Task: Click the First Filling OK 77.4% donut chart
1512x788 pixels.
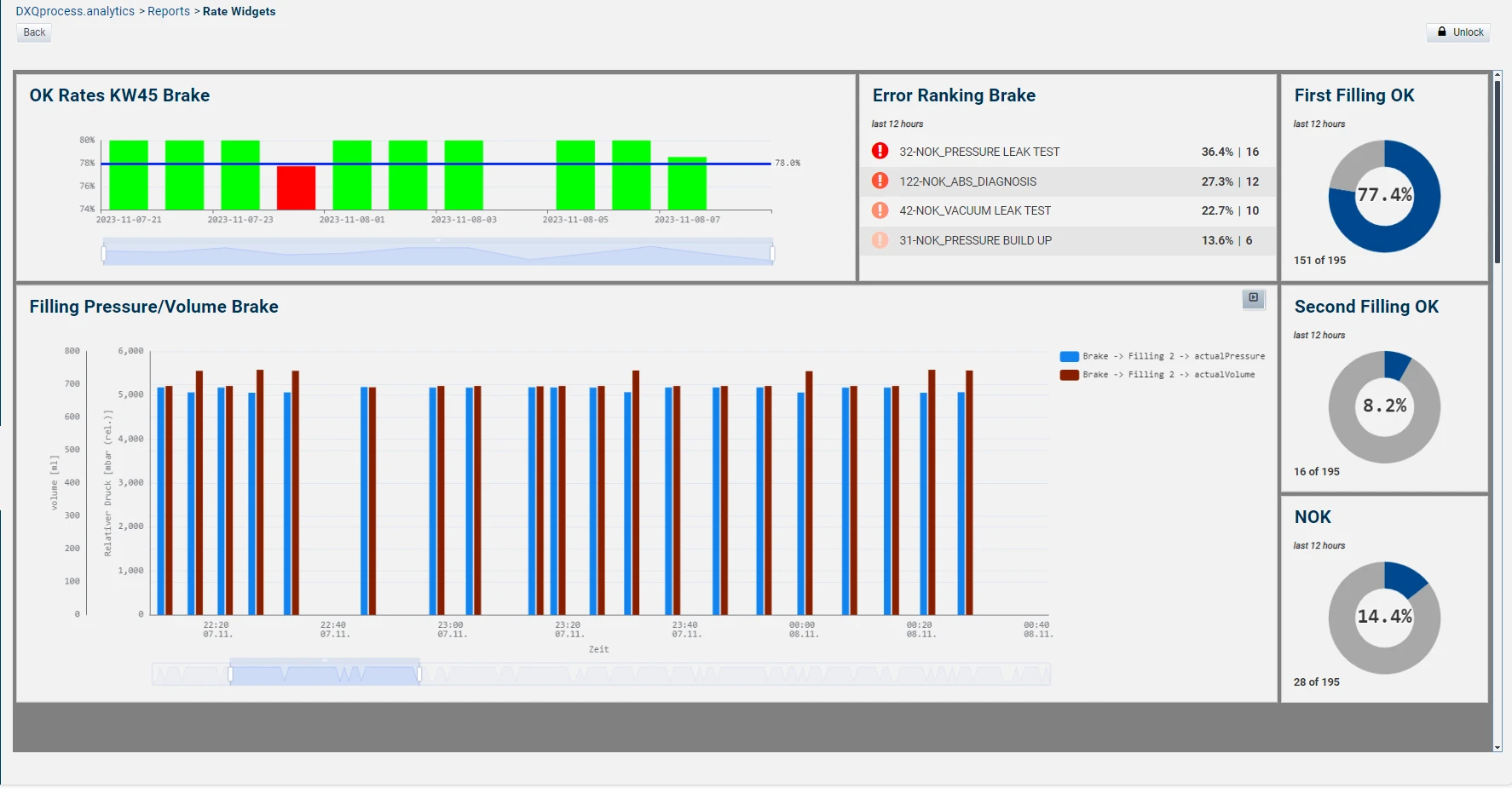Action: [1384, 196]
